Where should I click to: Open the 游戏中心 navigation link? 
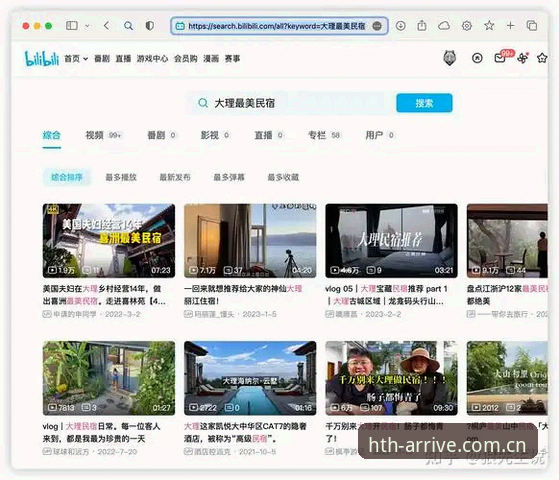(x=152, y=58)
